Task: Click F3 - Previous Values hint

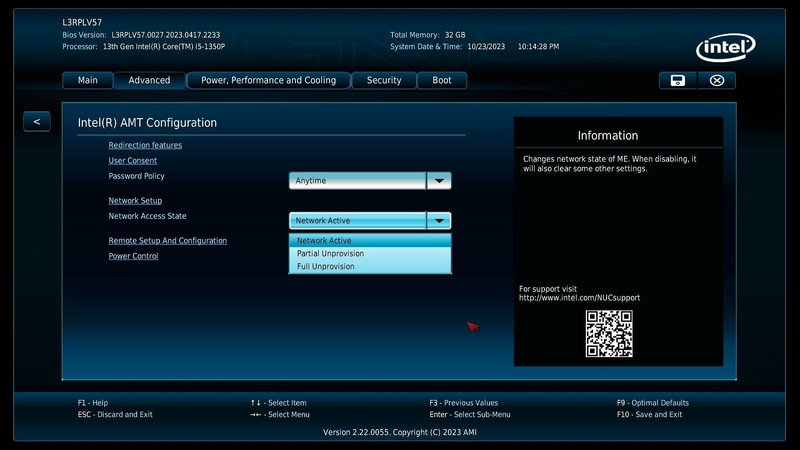Action: 463,403
